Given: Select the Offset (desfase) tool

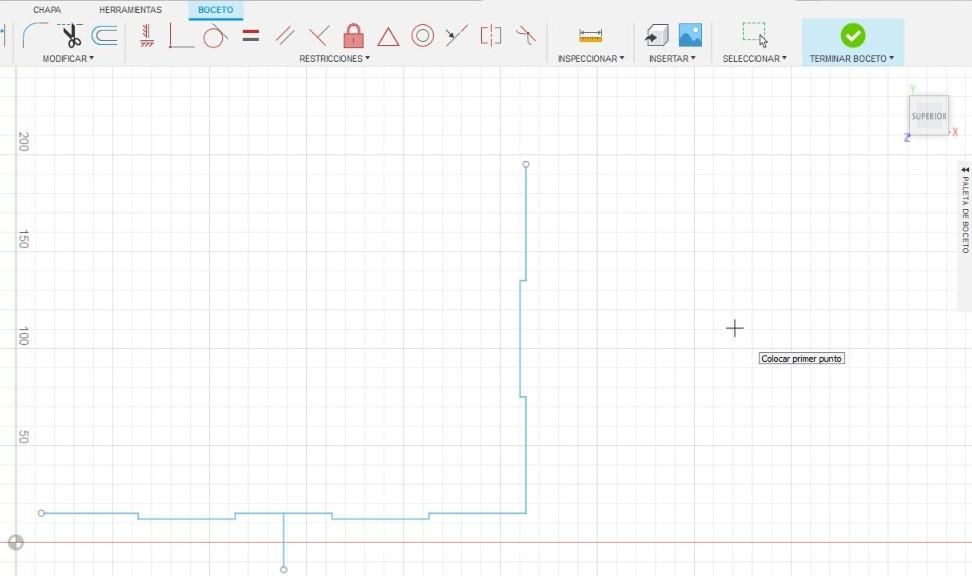Looking at the screenshot, I should coord(105,35).
